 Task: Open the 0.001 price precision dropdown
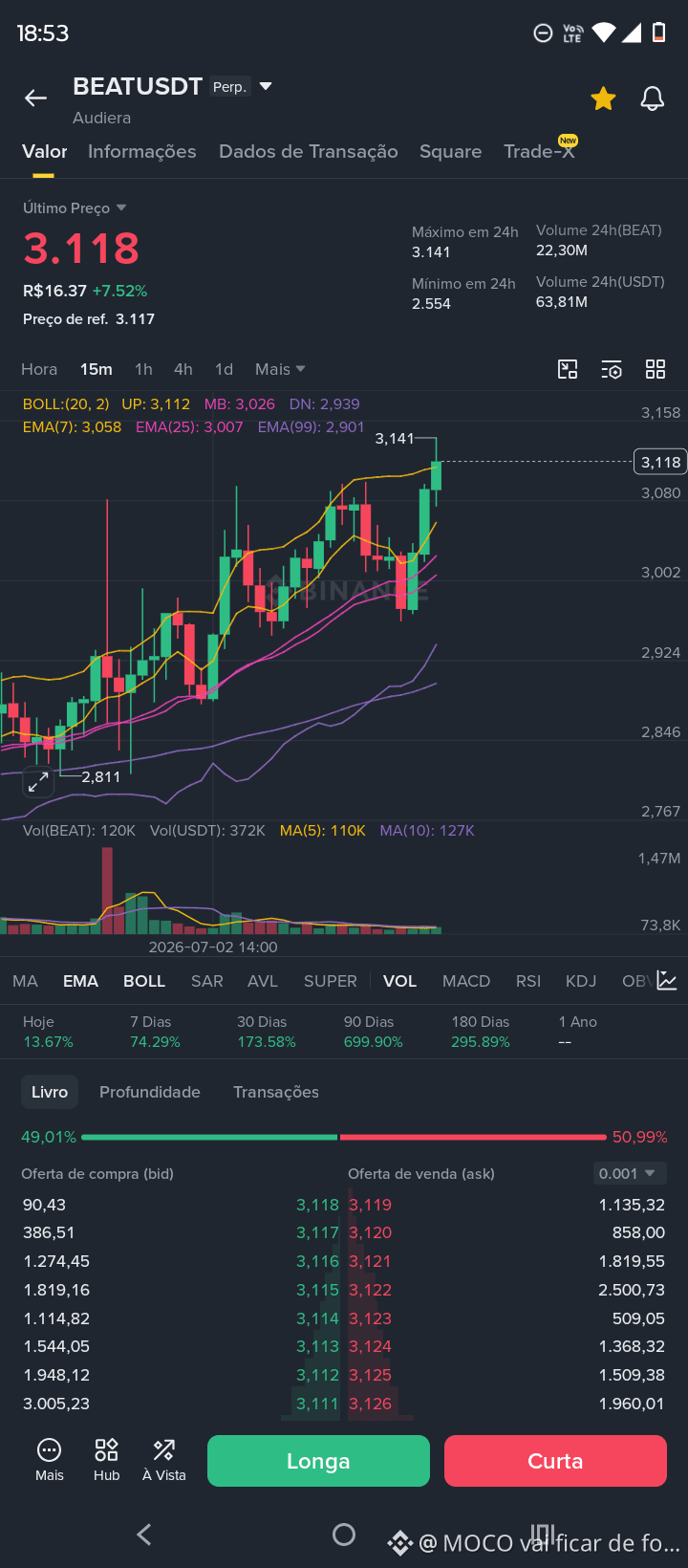click(x=628, y=1173)
